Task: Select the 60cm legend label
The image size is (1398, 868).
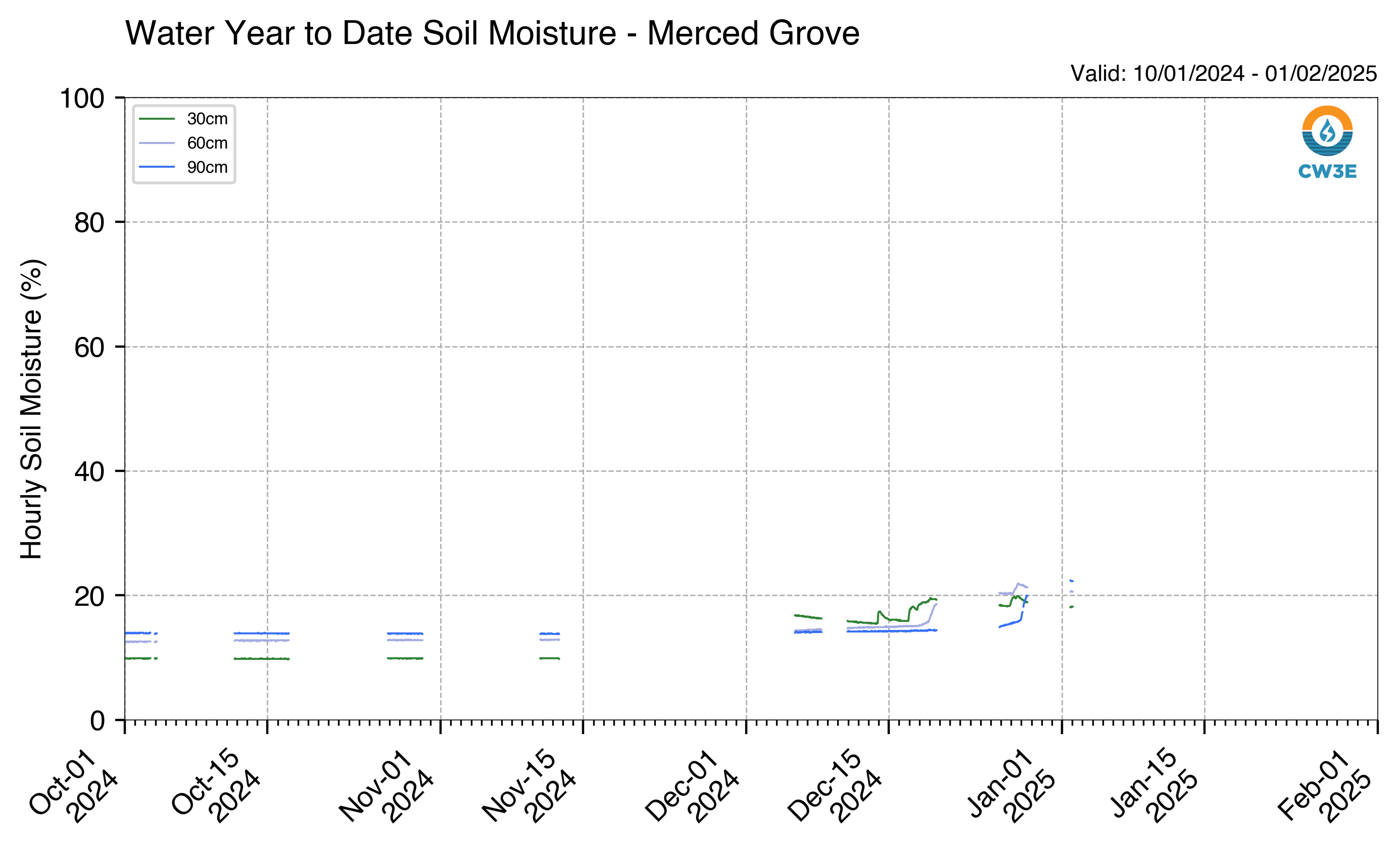Action: pyautogui.click(x=207, y=143)
